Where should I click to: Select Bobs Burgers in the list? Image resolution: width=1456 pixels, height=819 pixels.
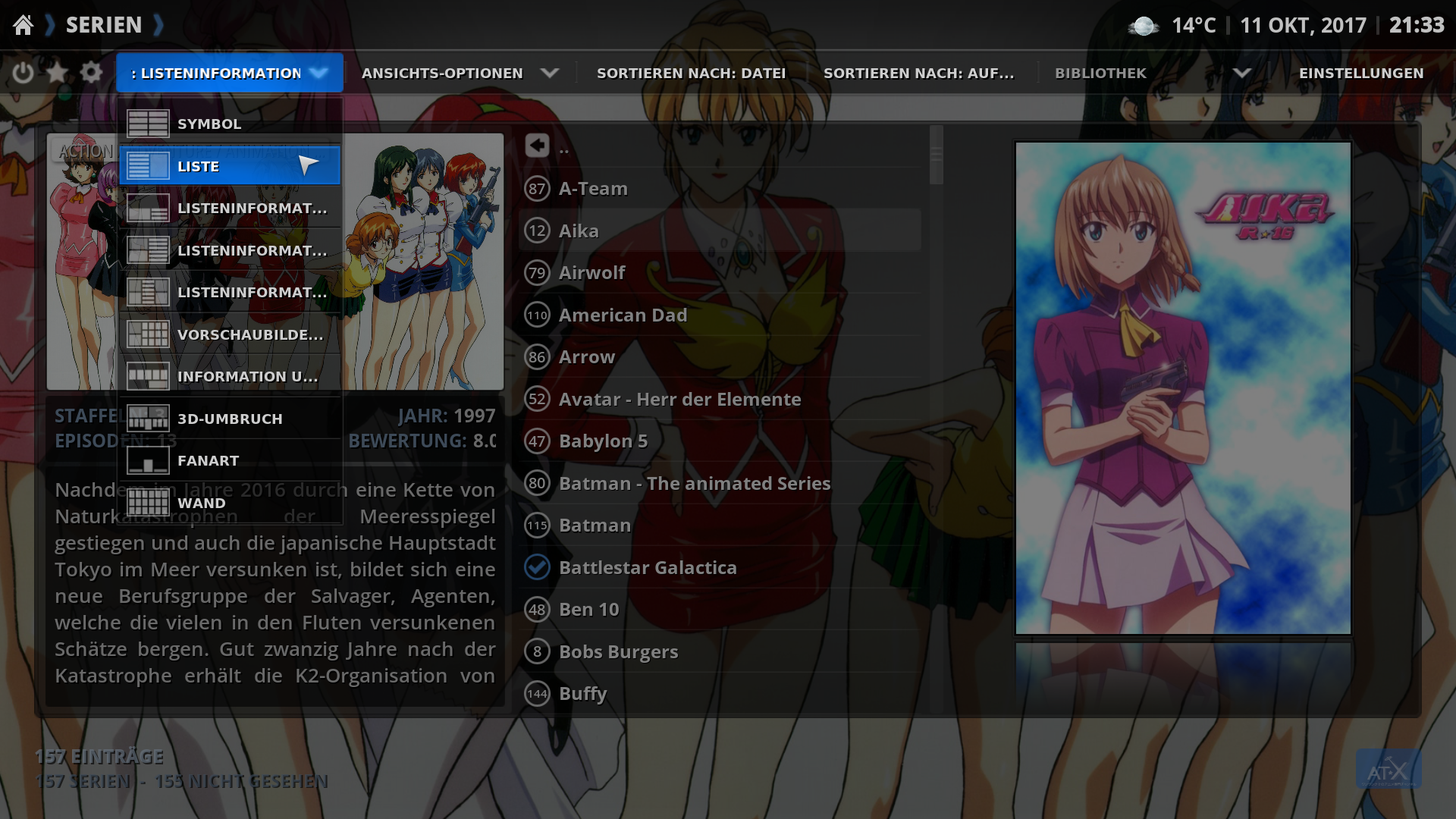(x=720, y=651)
